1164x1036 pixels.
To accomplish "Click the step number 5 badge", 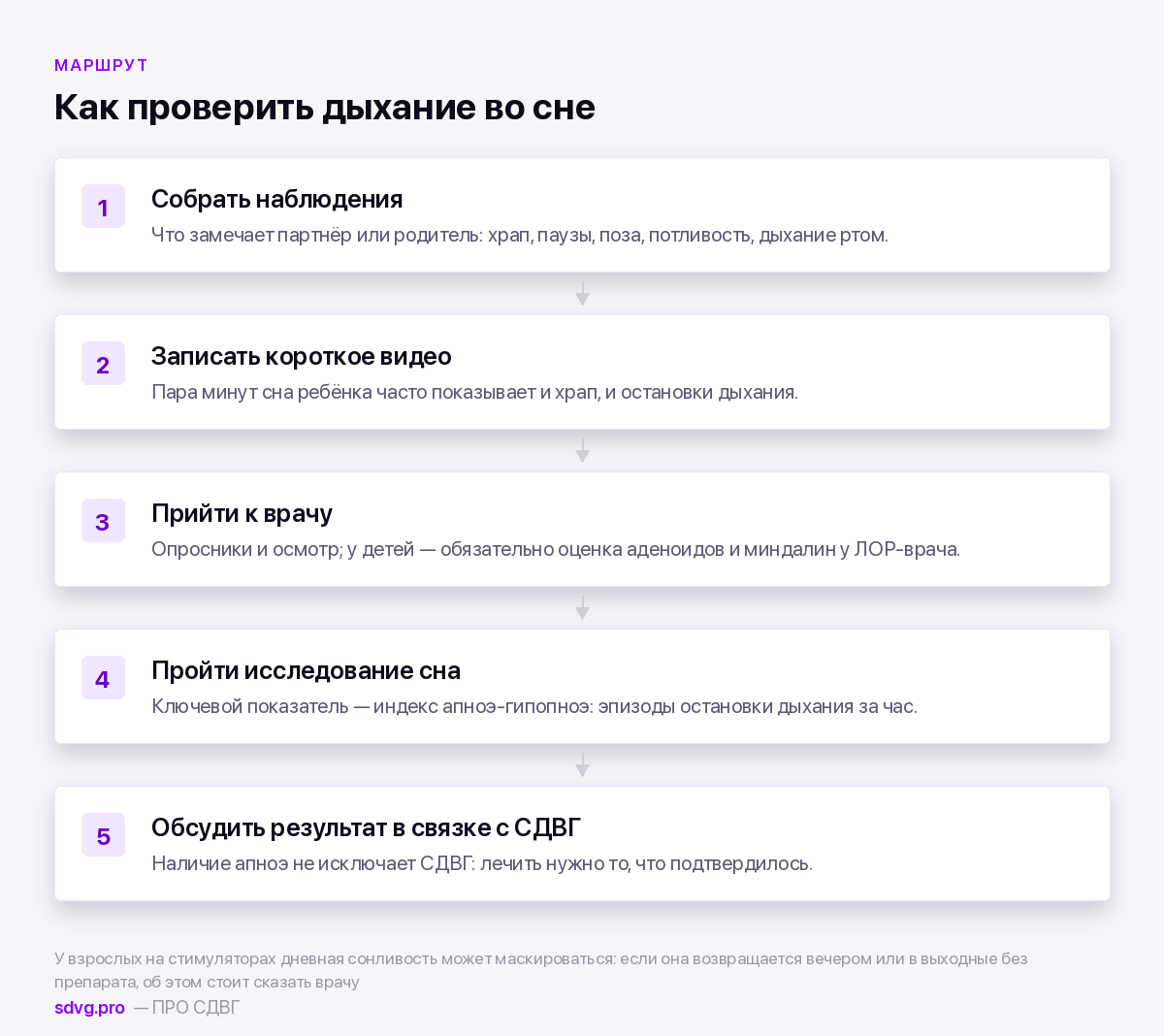I will [x=103, y=835].
